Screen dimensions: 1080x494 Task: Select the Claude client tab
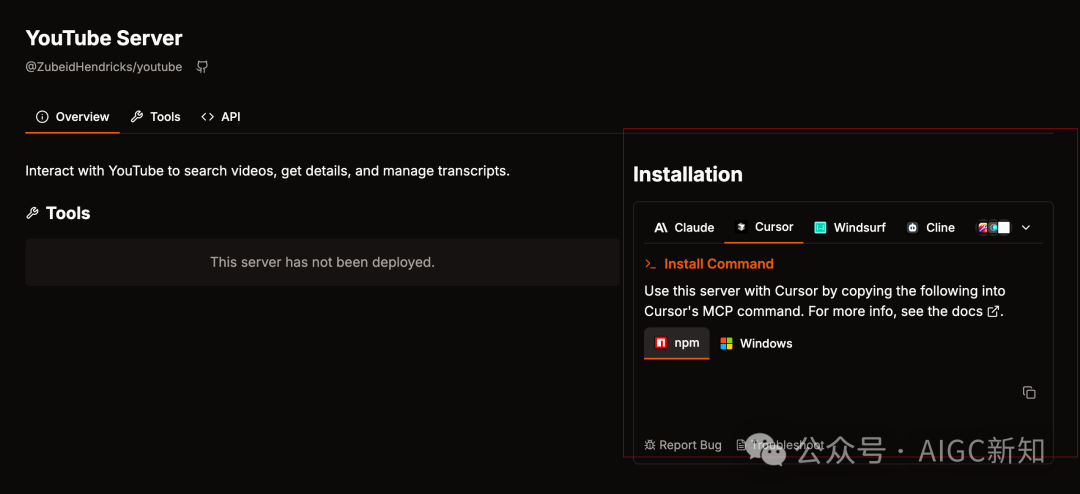point(684,227)
